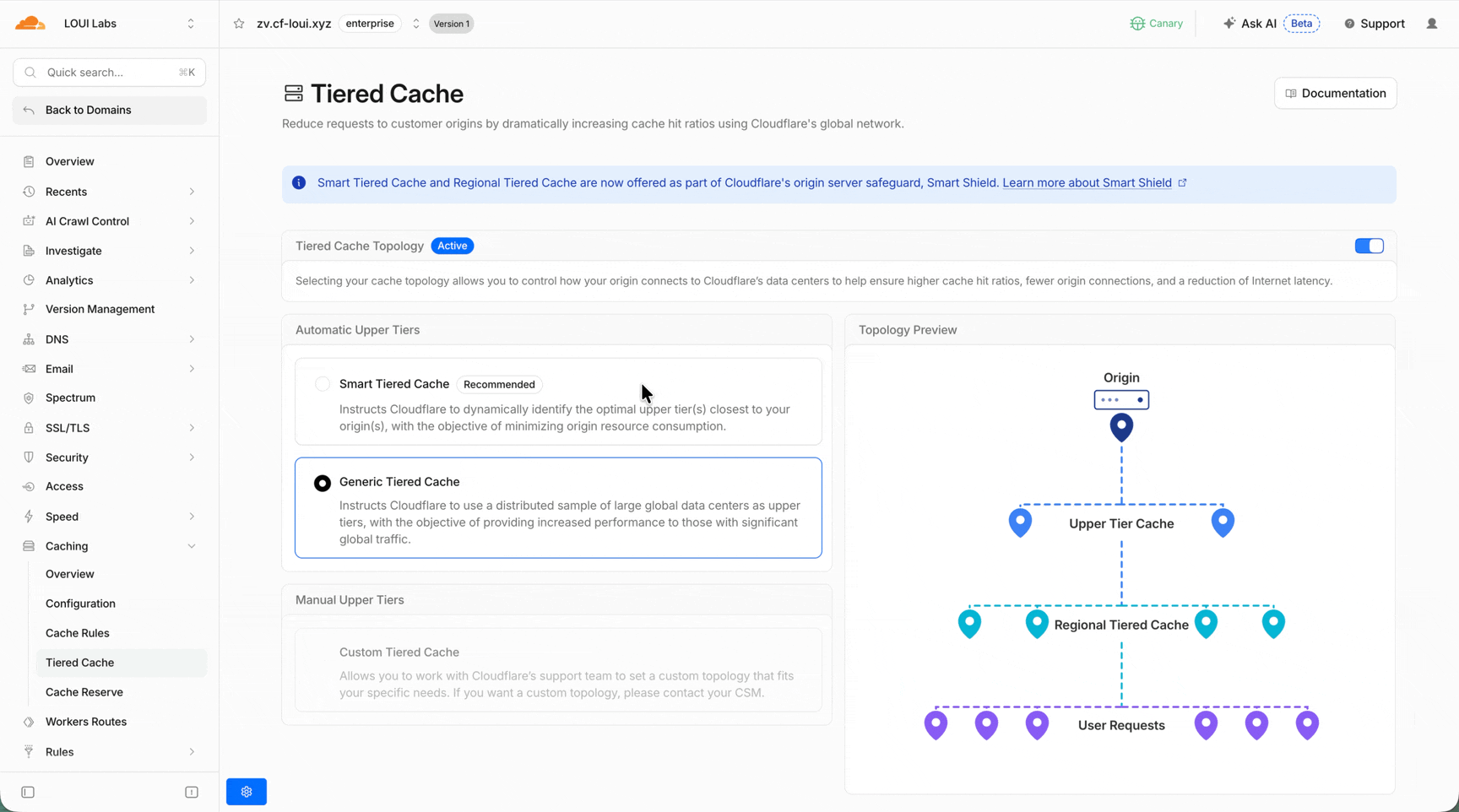Click the Spectrum shield icon

pyautogui.click(x=29, y=398)
